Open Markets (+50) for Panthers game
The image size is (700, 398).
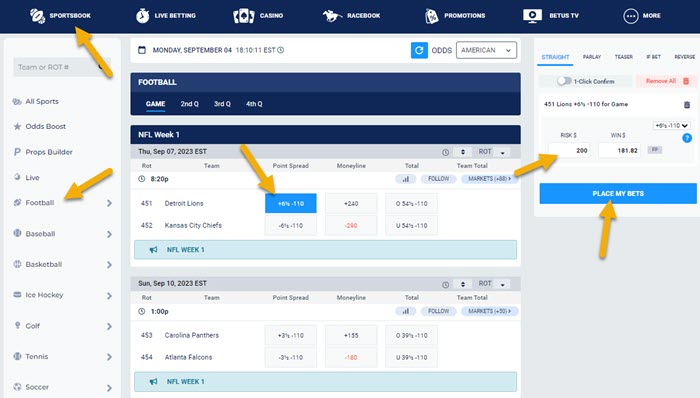pos(489,311)
